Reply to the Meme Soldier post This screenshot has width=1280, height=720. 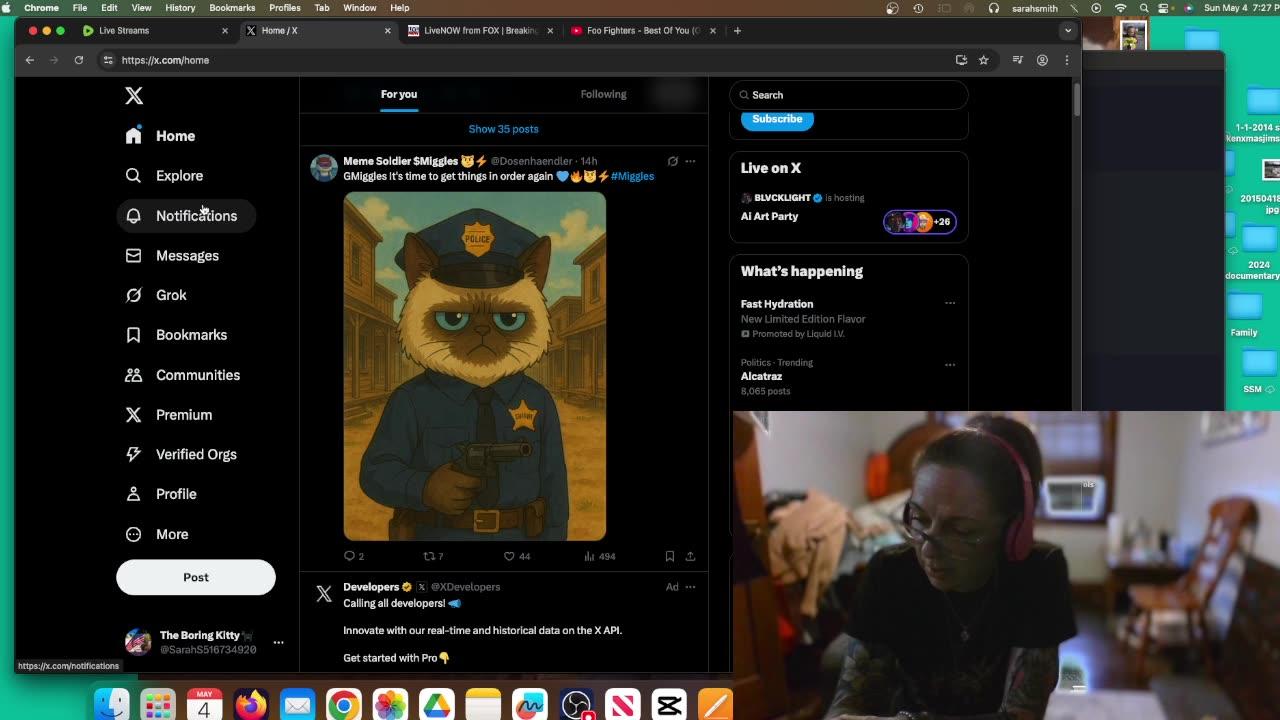354,556
